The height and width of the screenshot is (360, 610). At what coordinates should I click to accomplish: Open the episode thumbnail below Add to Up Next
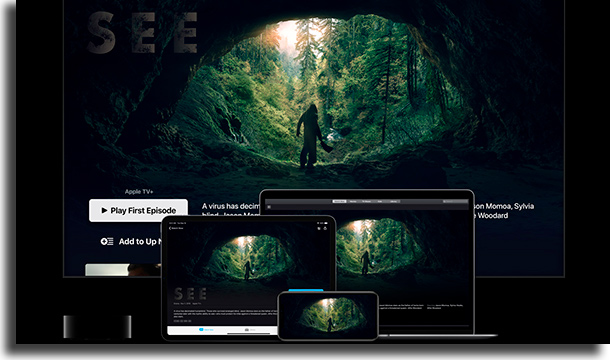(x=123, y=270)
